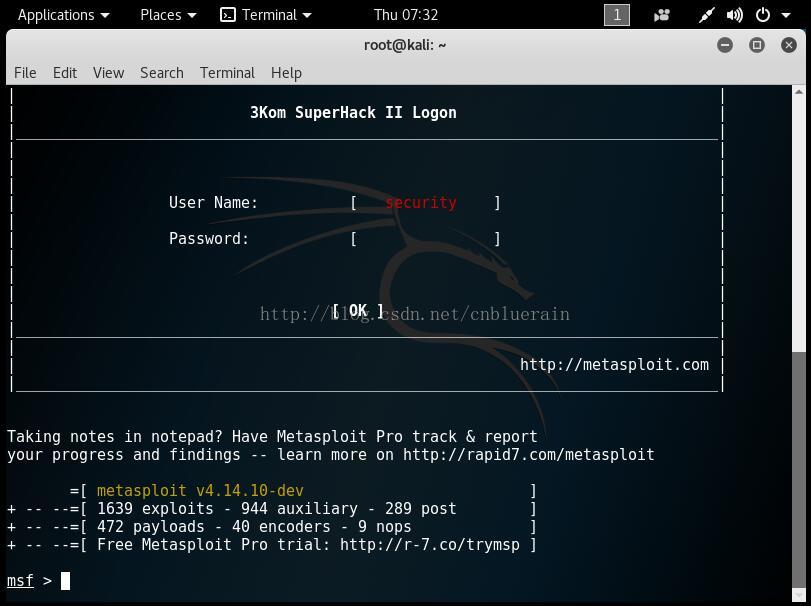Click the '9 nops' text

[x=384, y=526]
